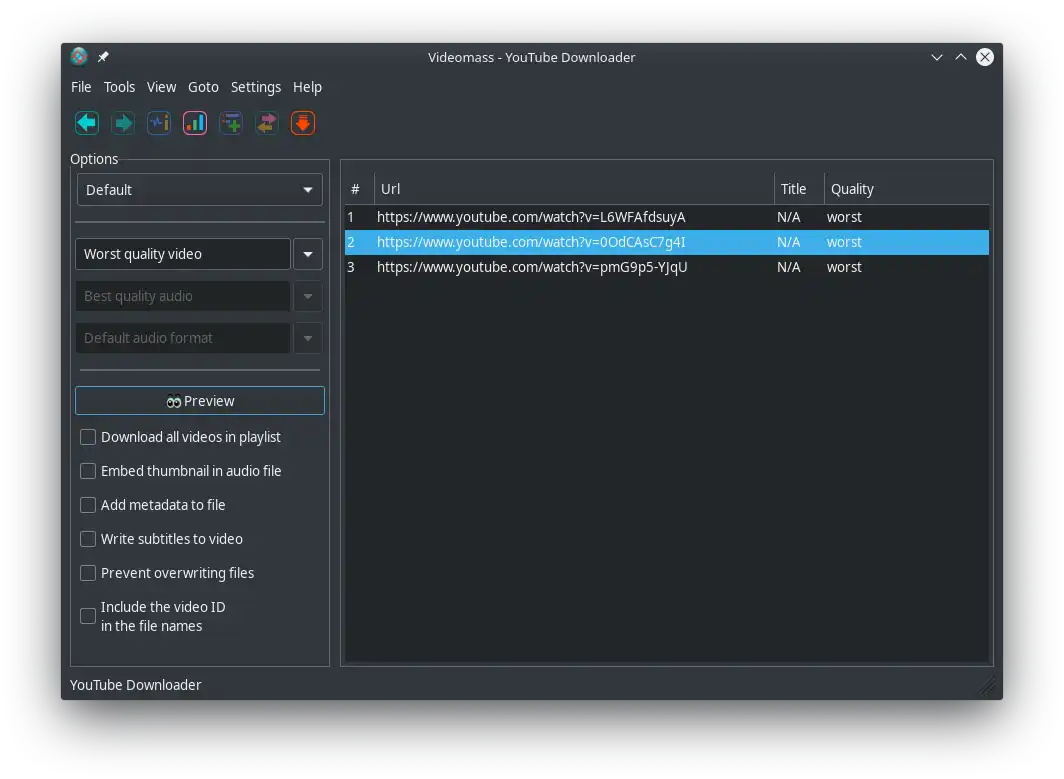Click the Default audio format dropdown arrow
1064x779 pixels.
pos(308,338)
